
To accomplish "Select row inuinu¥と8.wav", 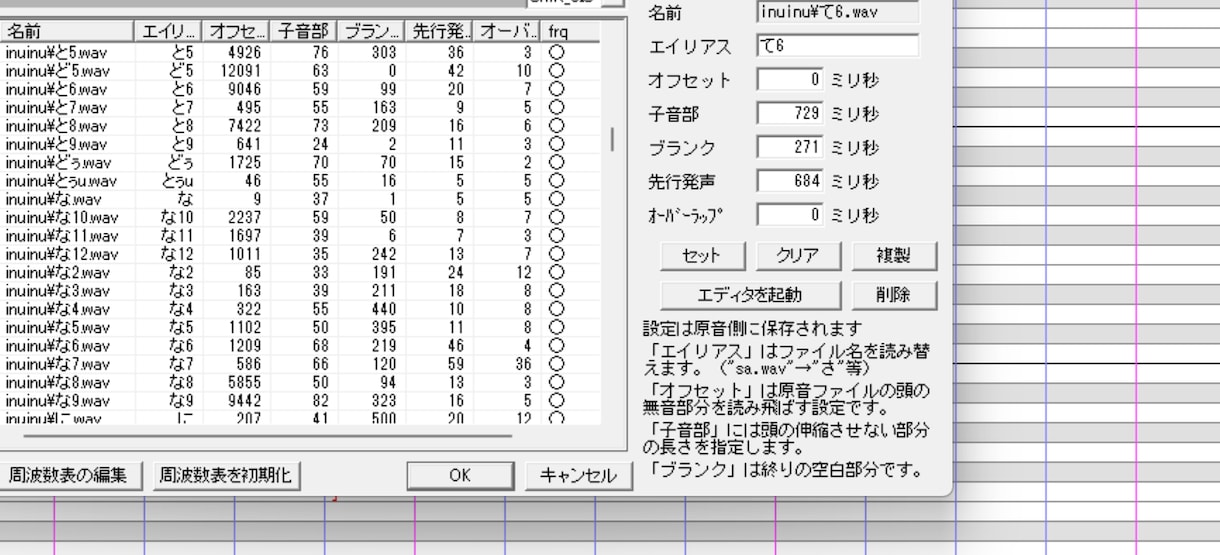I will 301,125.
